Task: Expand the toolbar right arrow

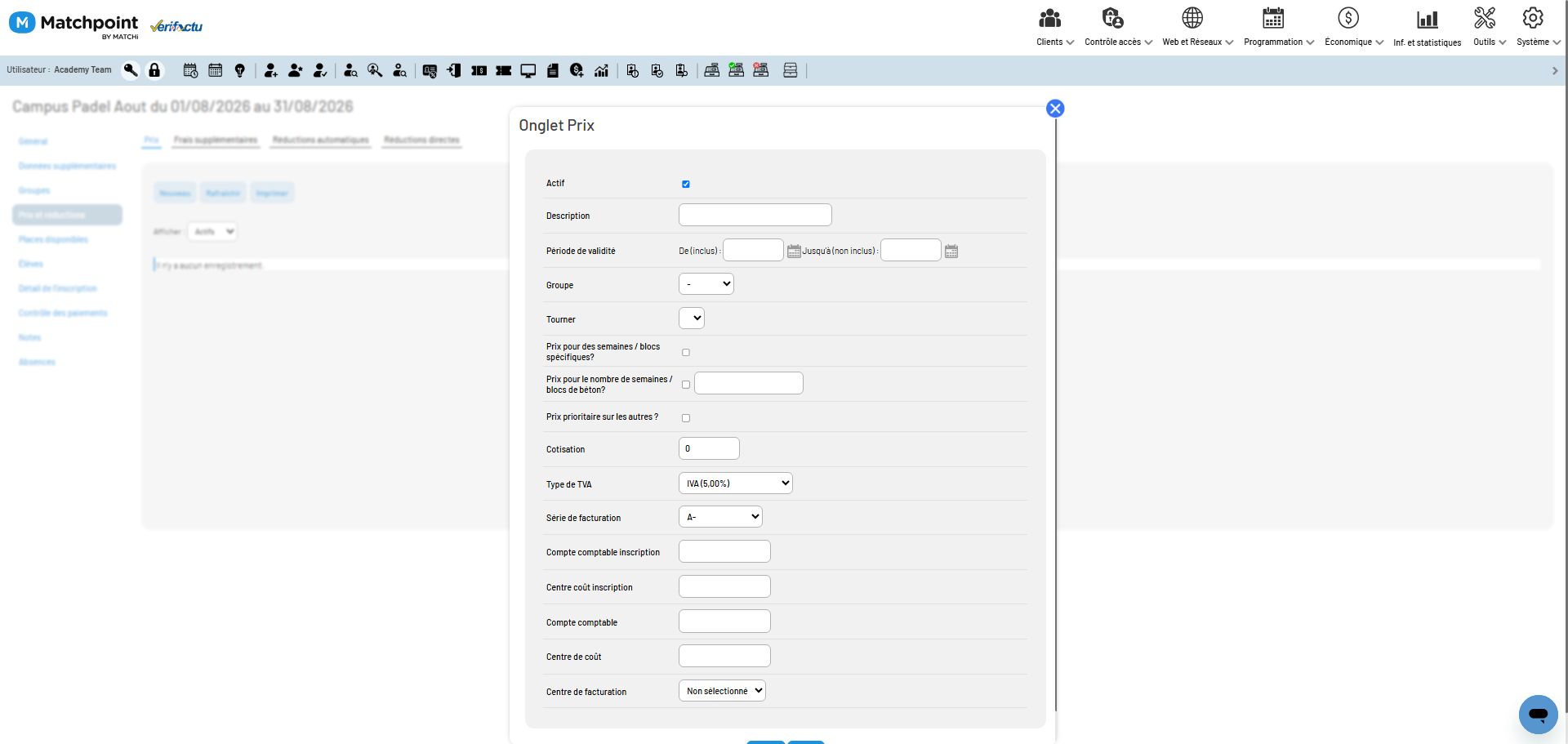Action: [1555, 71]
